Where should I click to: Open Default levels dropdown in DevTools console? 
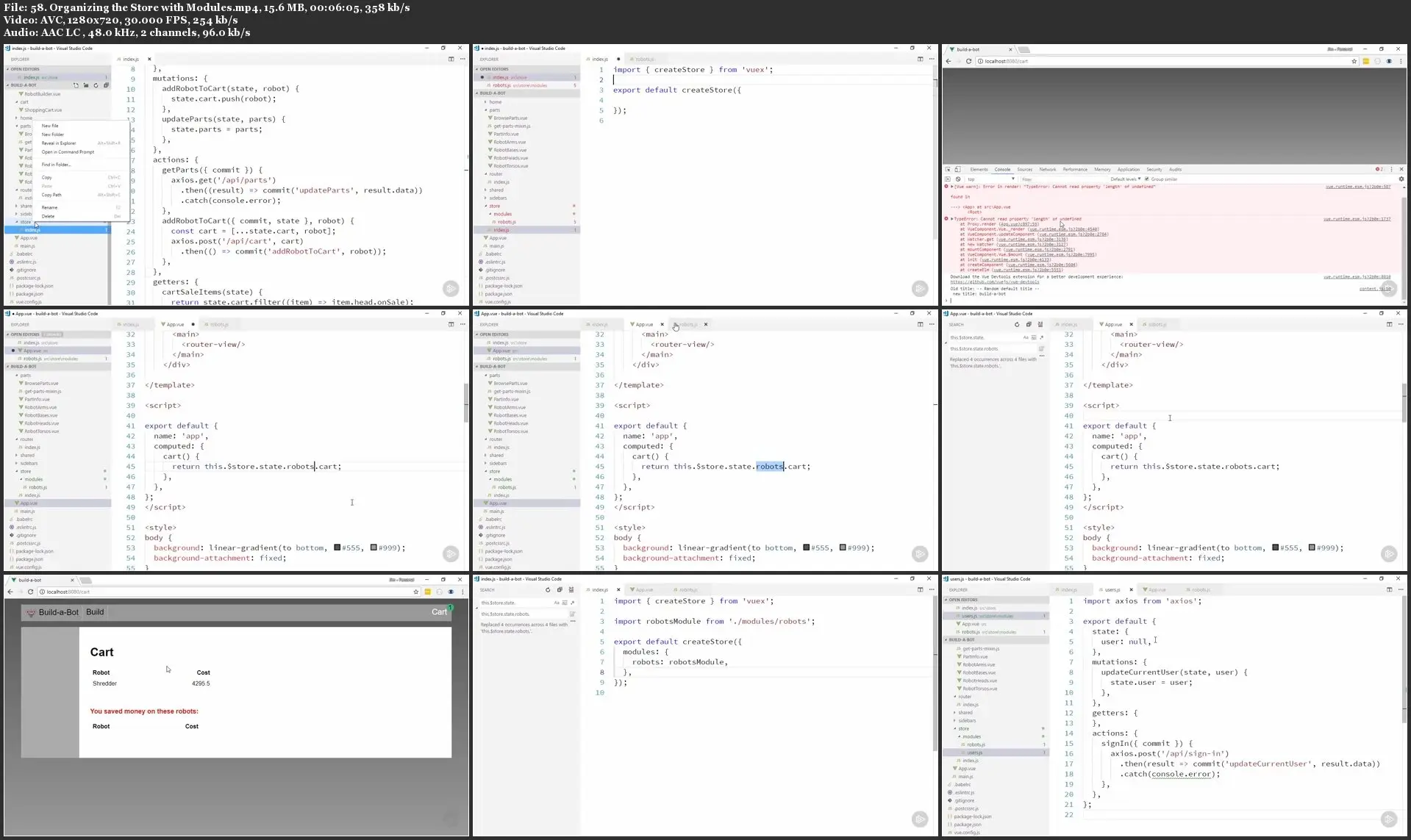pos(1126,179)
